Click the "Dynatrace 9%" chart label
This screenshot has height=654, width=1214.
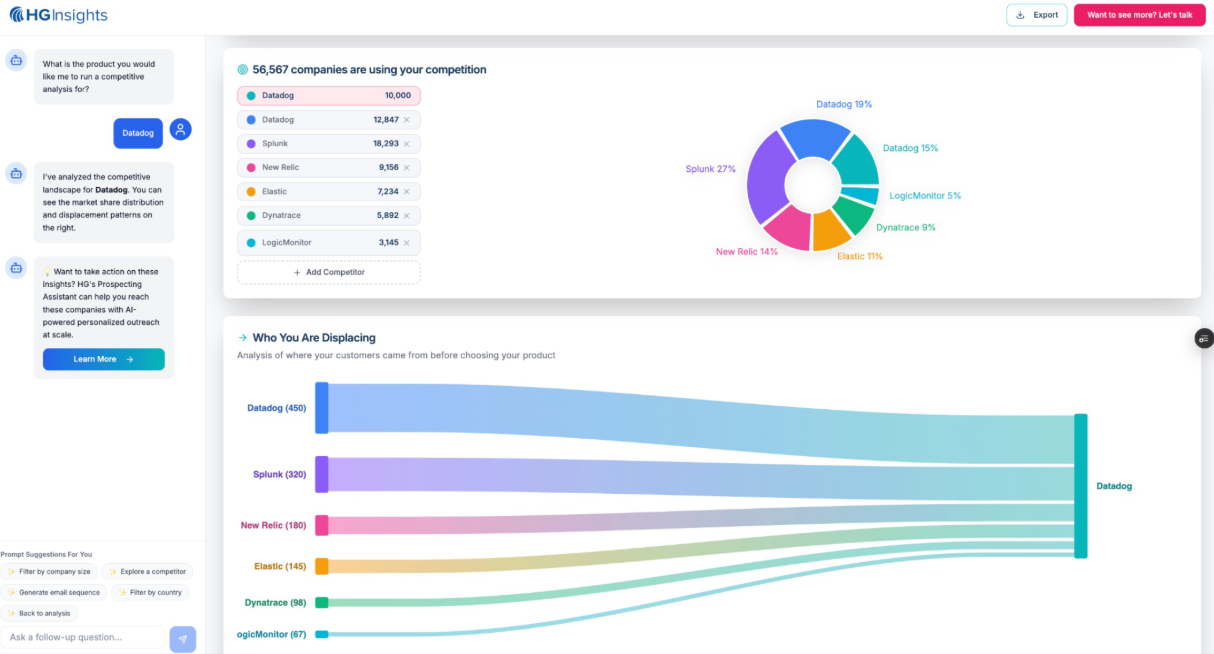pyautogui.click(x=906, y=228)
